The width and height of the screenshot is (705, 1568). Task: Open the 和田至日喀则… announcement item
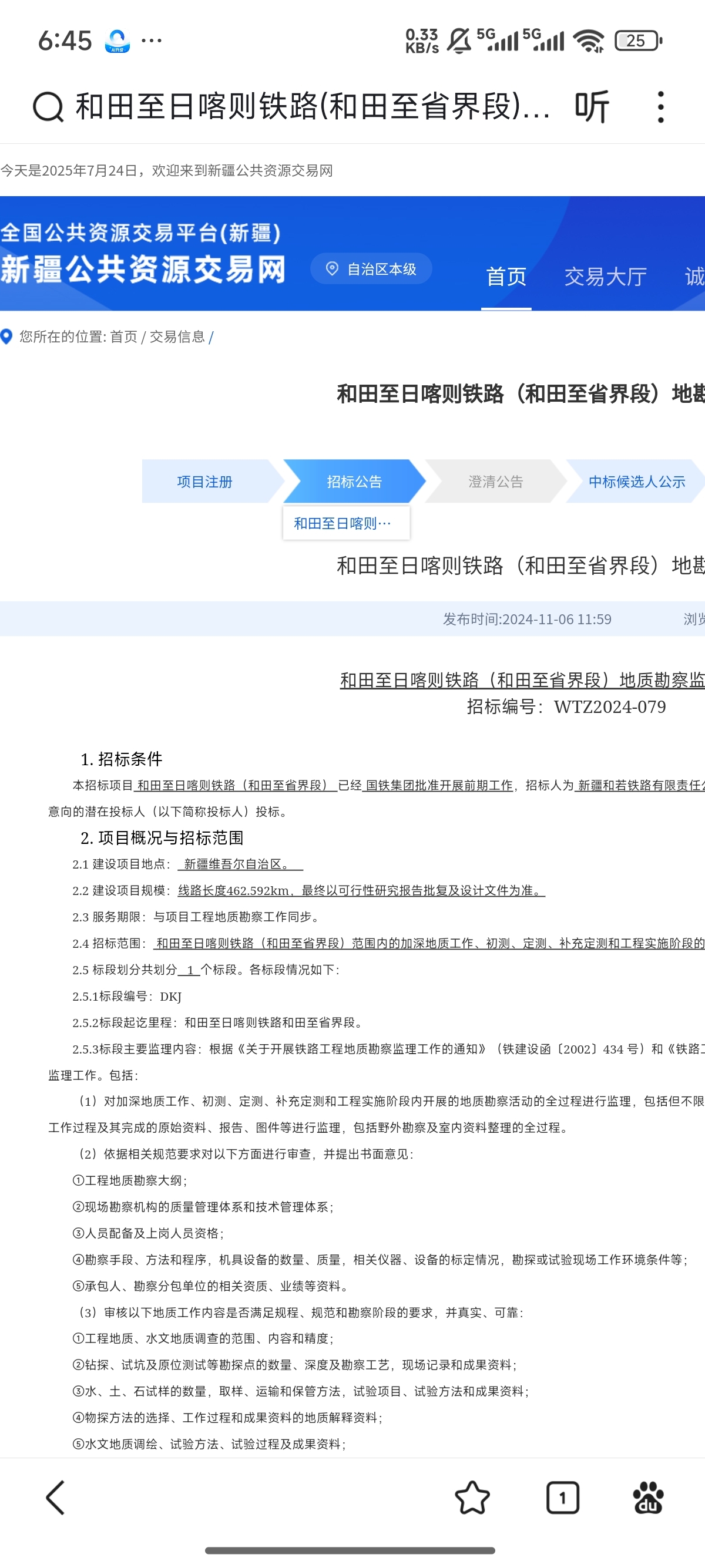pos(347,523)
